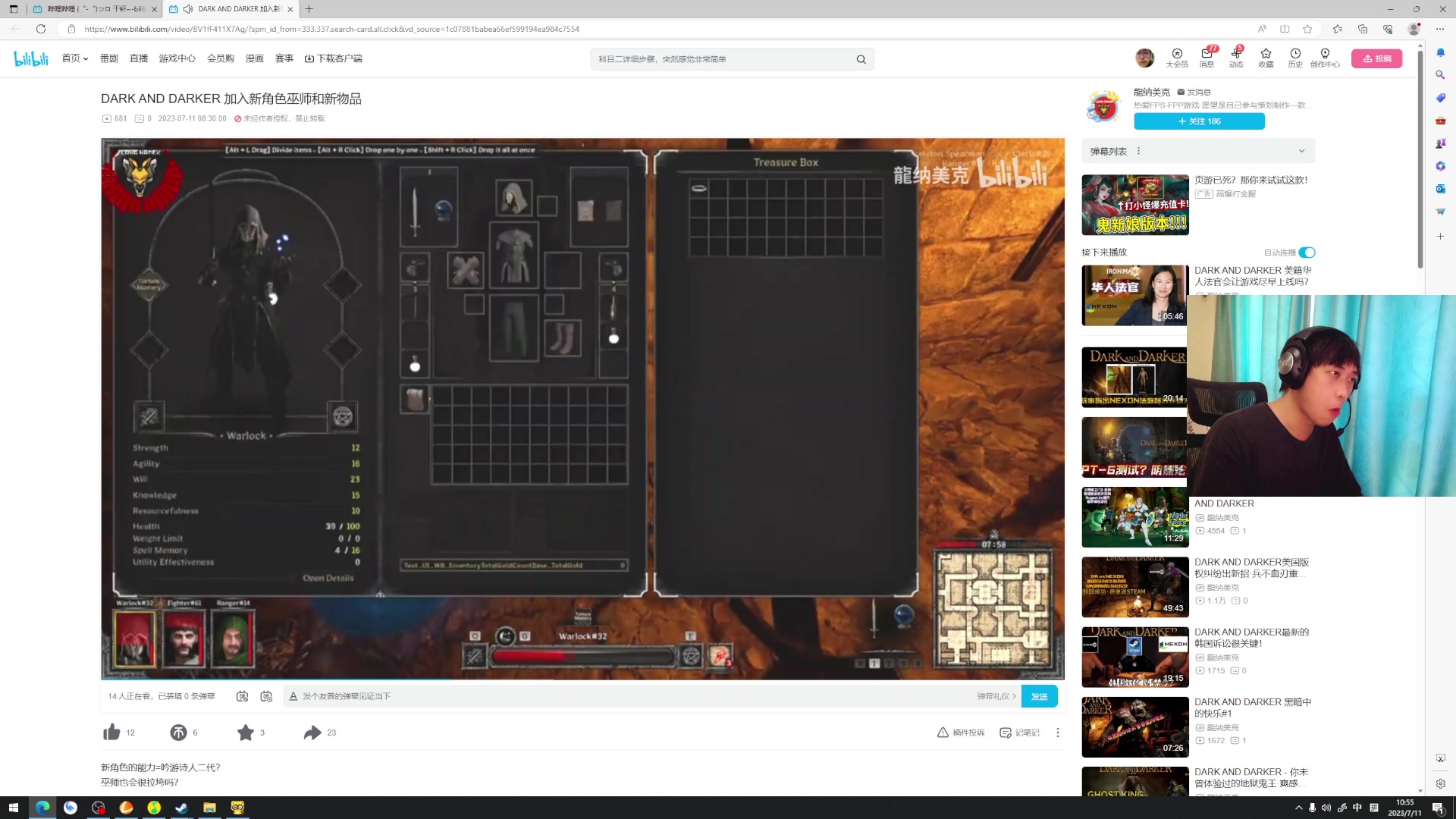
Task: Open 收藏 favorites icon
Action: pyautogui.click(x=1266, y=58)
